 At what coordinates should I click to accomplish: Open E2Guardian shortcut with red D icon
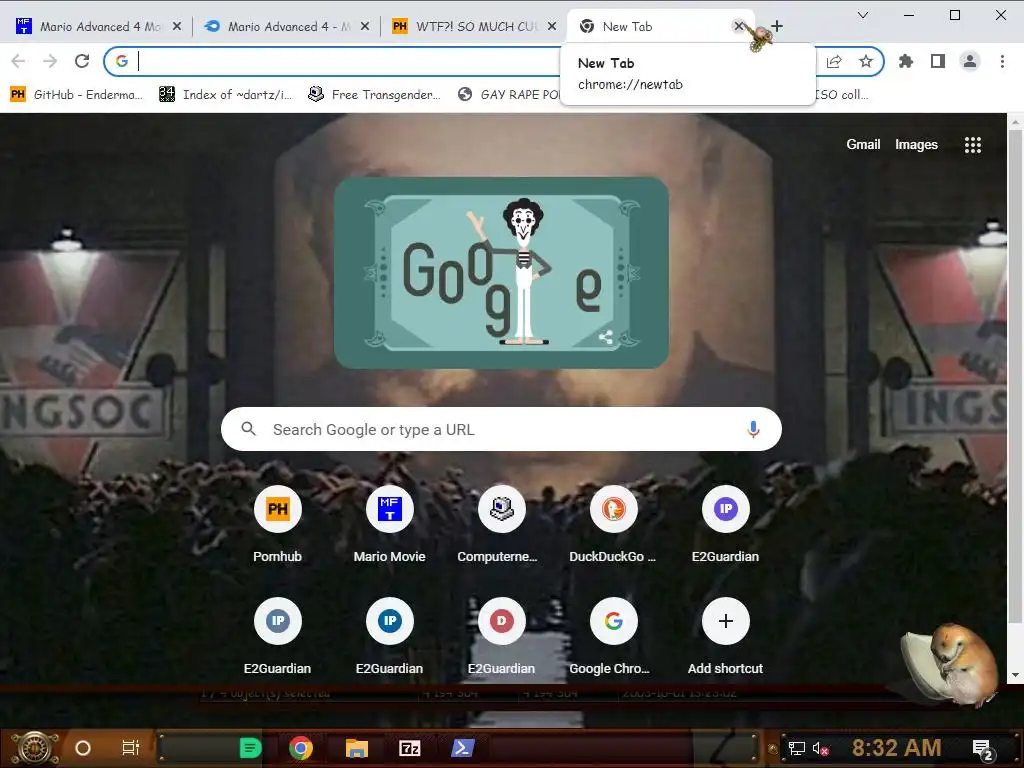(502, 637)
